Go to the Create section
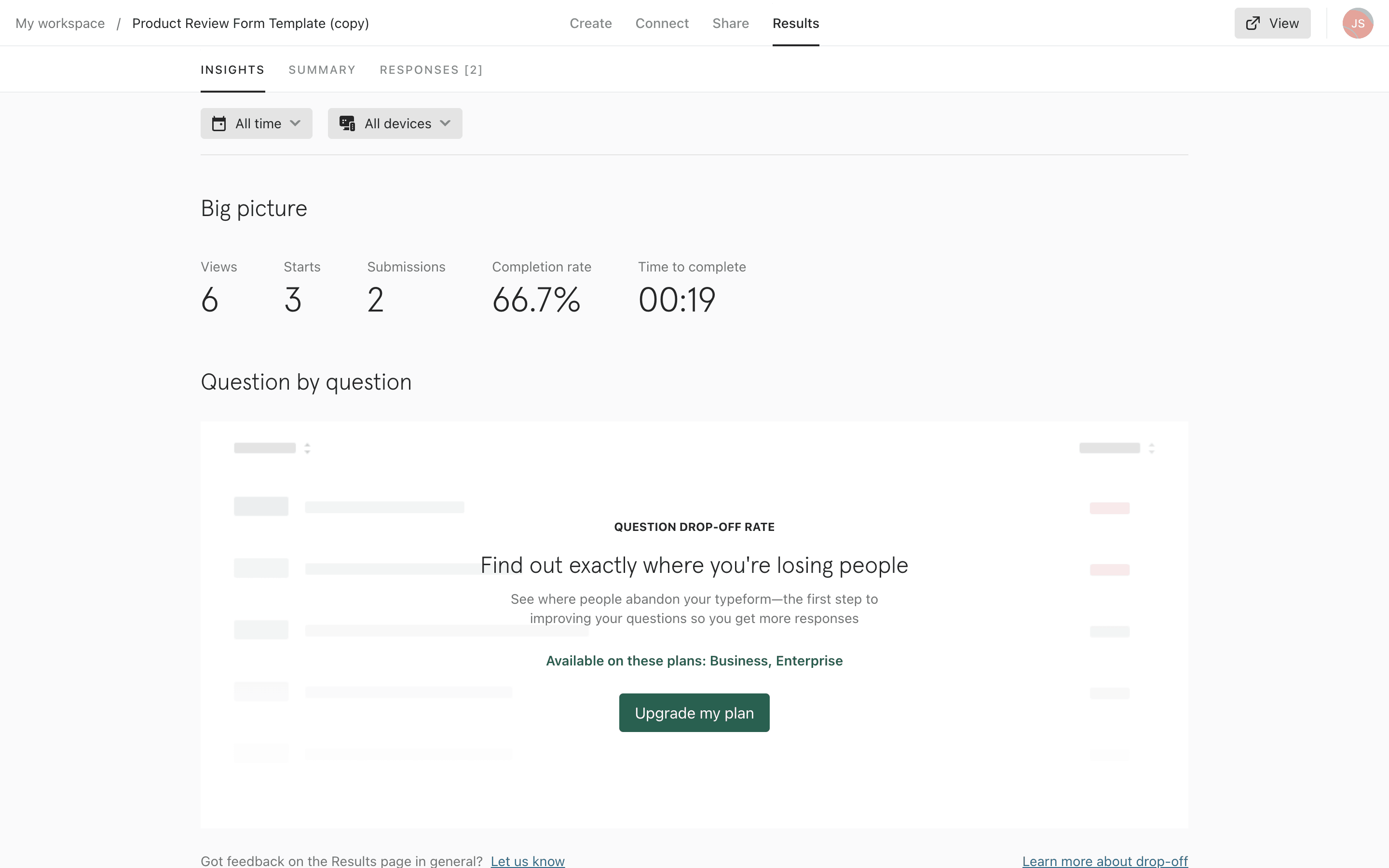This screenshot has width=1389, height=868. 591,24
